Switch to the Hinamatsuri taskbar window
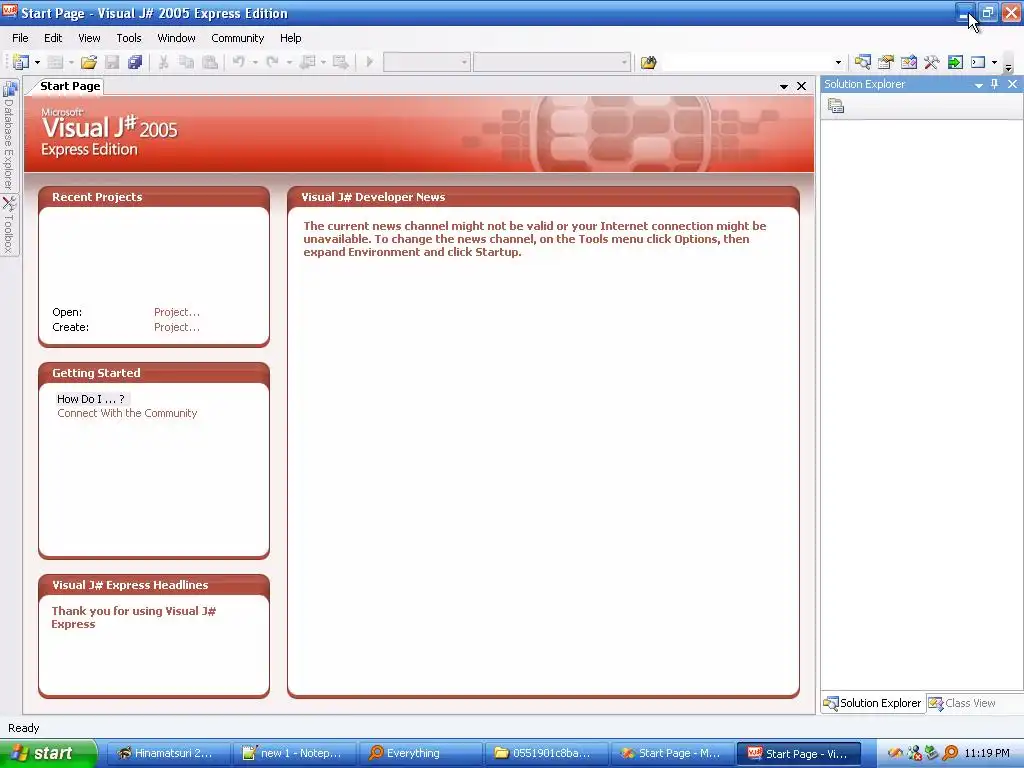Image resolution: width=1024 pixels, height=768 pixels. coord(167,753)
